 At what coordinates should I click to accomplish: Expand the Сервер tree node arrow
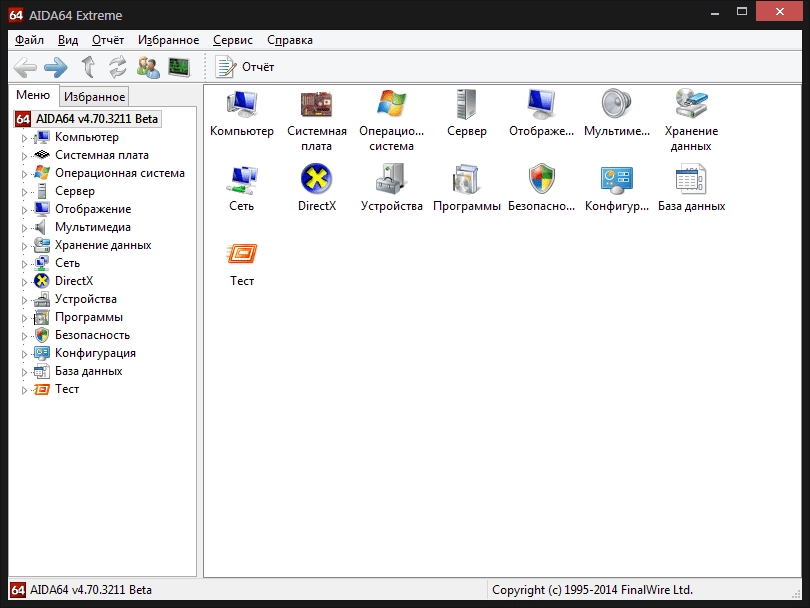coord(24,192)
